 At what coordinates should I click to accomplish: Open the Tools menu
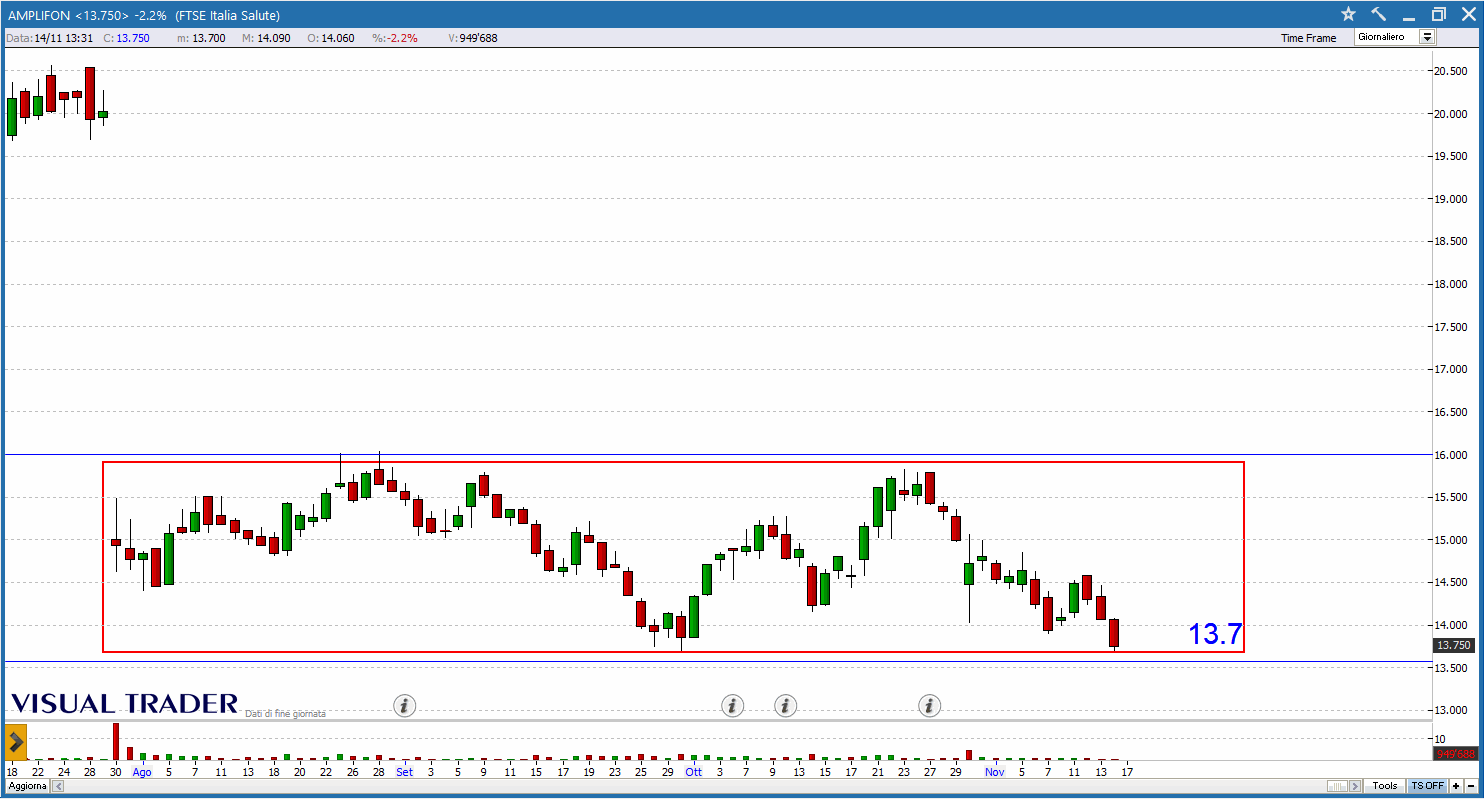[x=1385, y=786]
